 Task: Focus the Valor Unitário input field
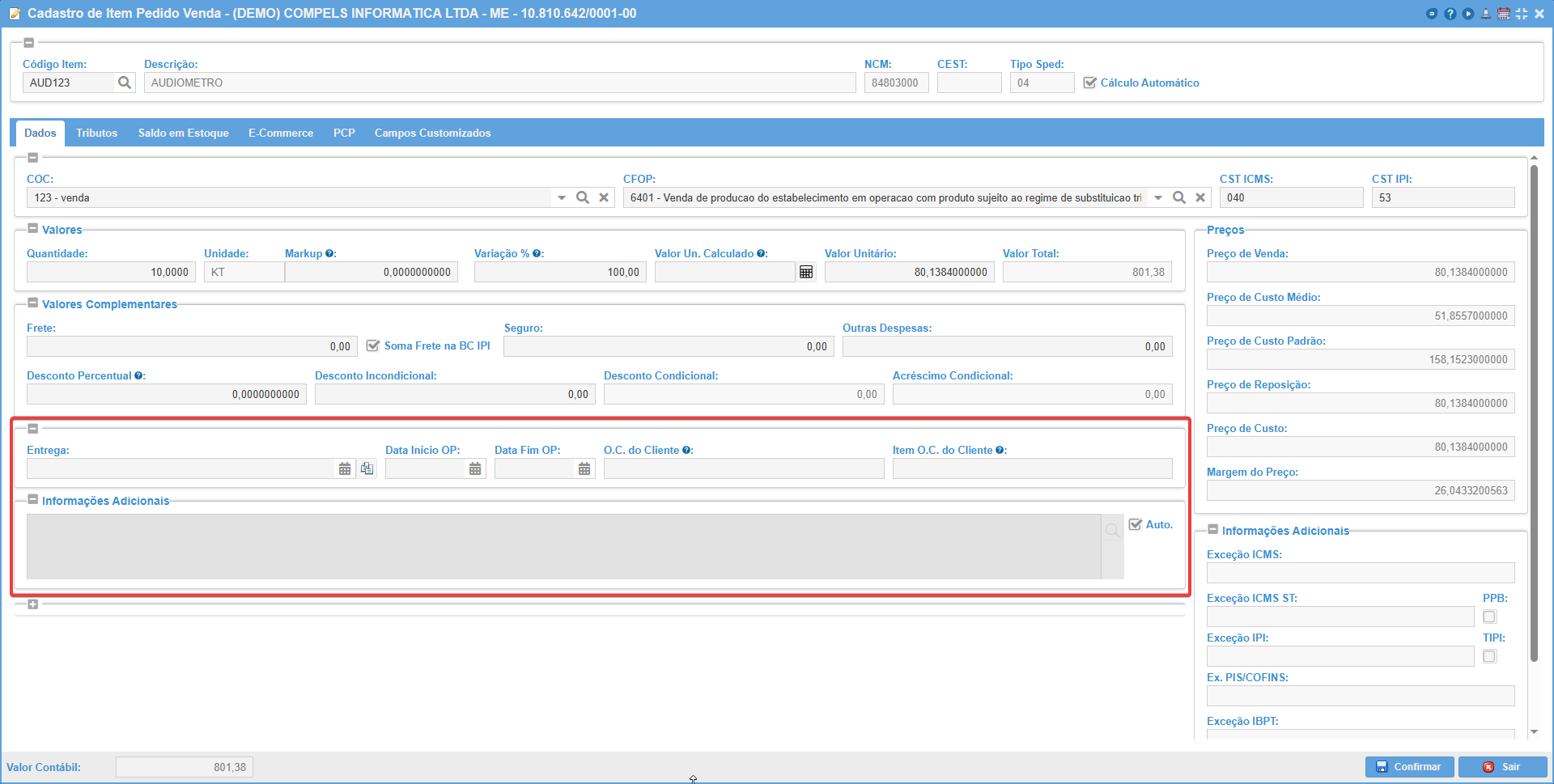pos(910,272)
